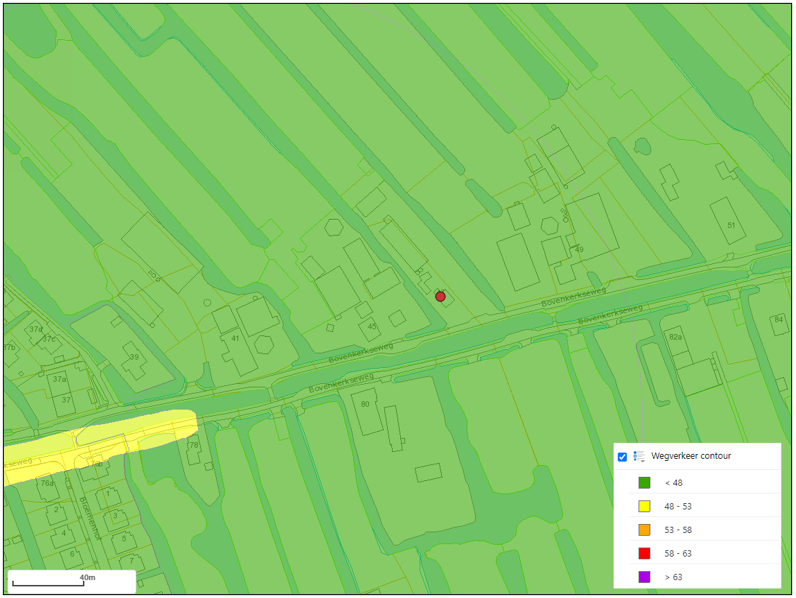Click building number 45 on the map

pyautogui.click(x=372, y=326)
